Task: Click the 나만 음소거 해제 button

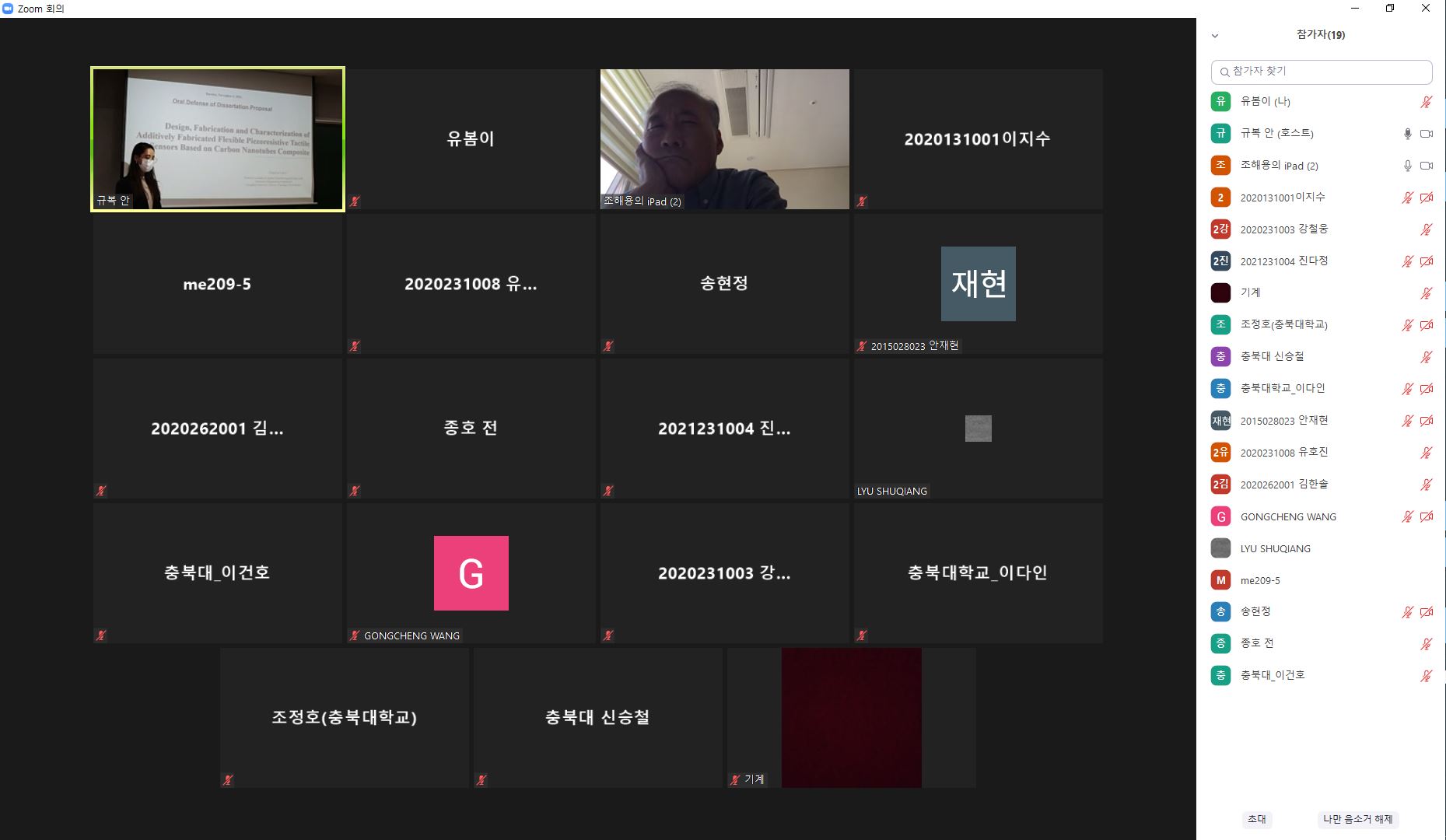Action: [x=1358, y=819]
